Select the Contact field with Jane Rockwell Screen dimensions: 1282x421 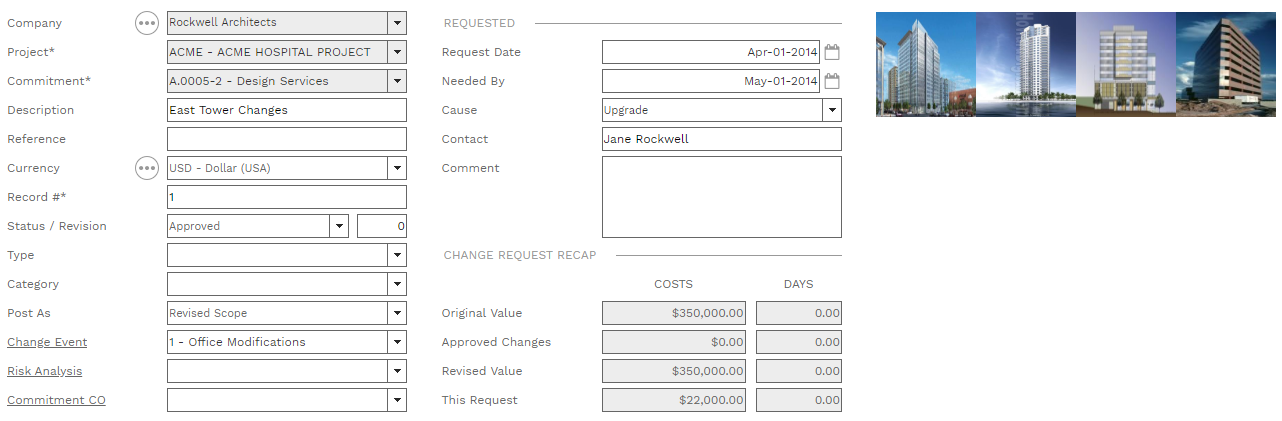721,139
